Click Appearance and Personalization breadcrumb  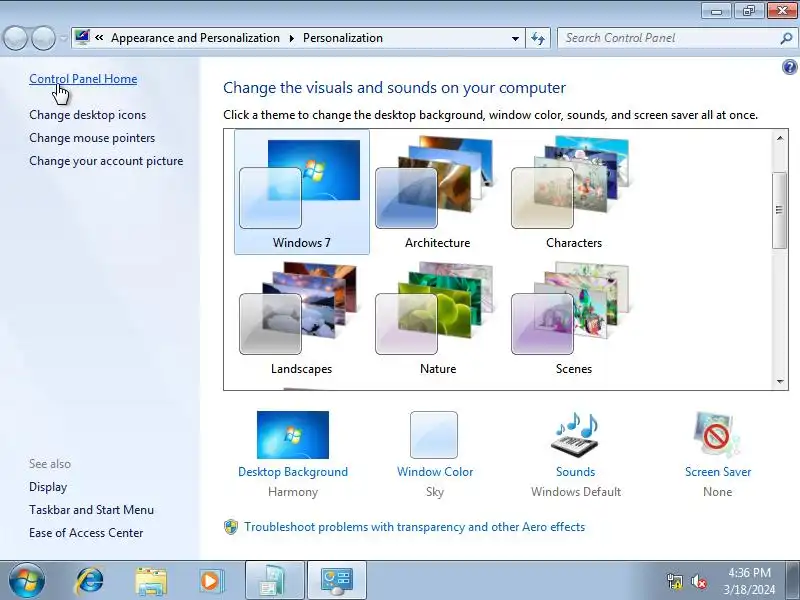(195, 38)
